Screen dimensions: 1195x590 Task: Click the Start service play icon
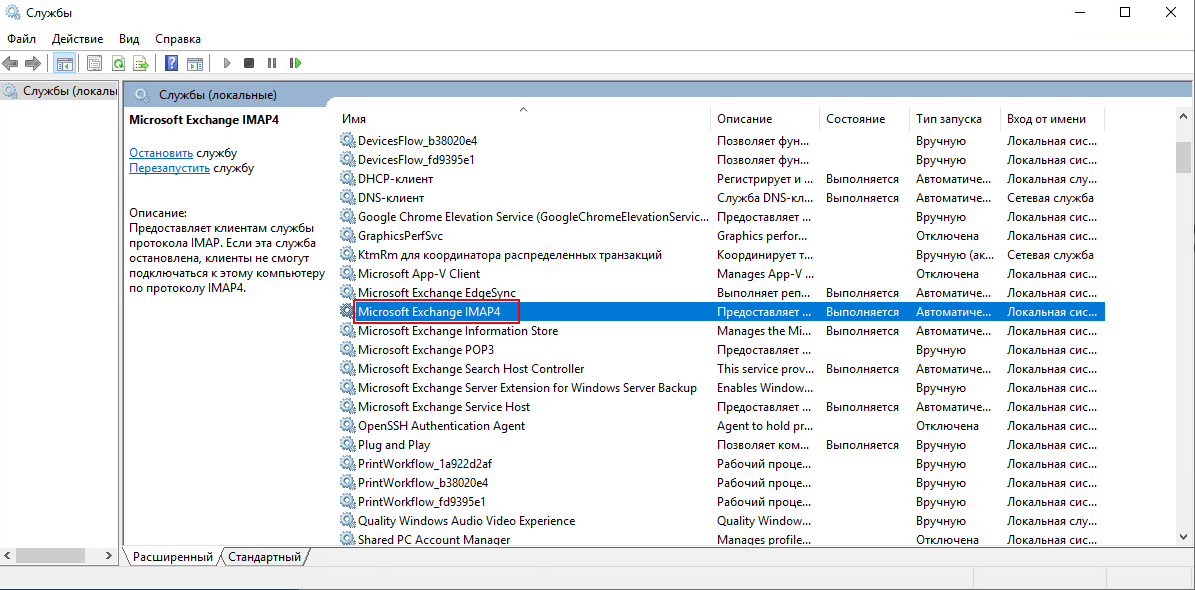[x=226, y=62]
